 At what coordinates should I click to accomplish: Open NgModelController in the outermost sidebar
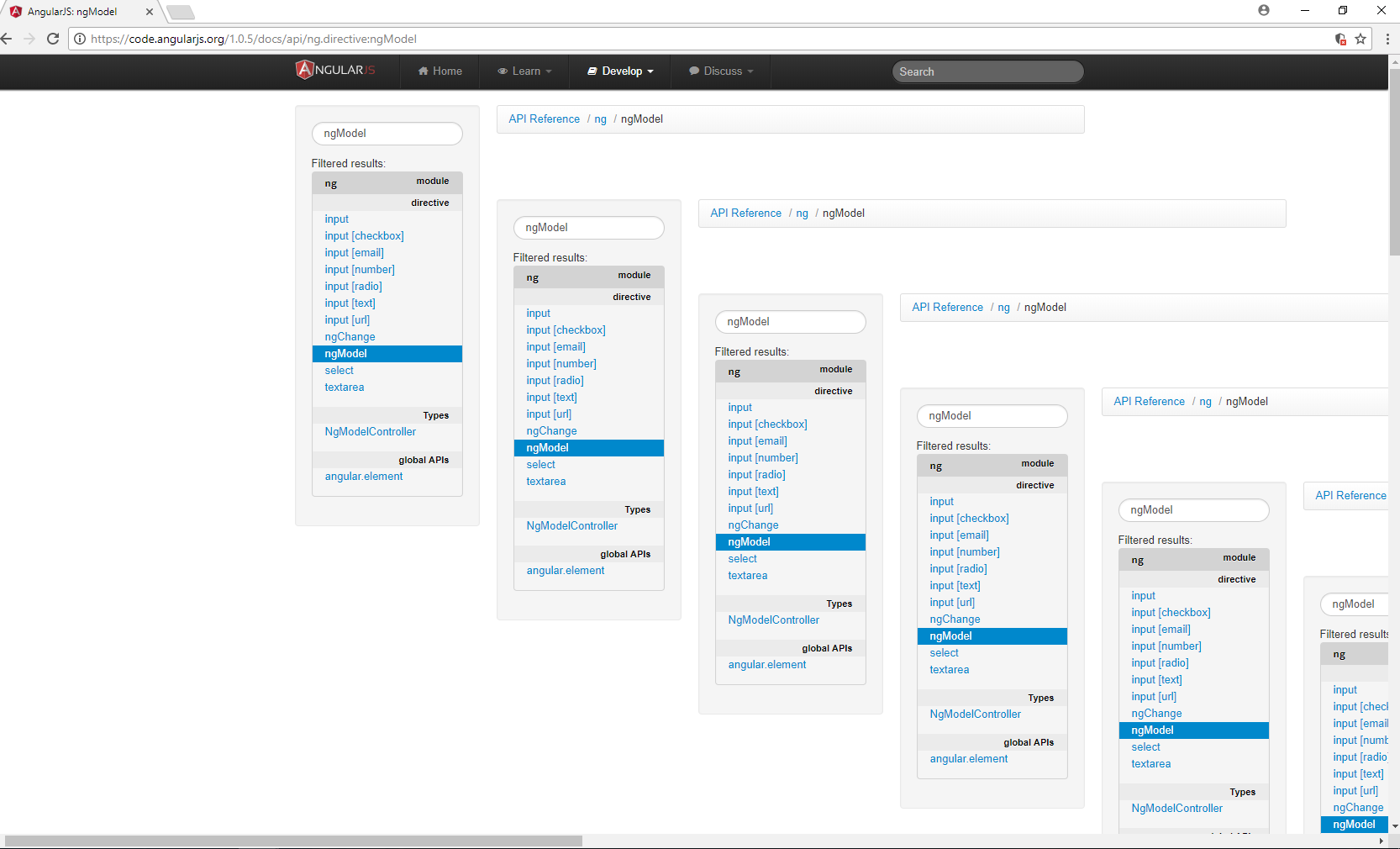click(371, 432)
